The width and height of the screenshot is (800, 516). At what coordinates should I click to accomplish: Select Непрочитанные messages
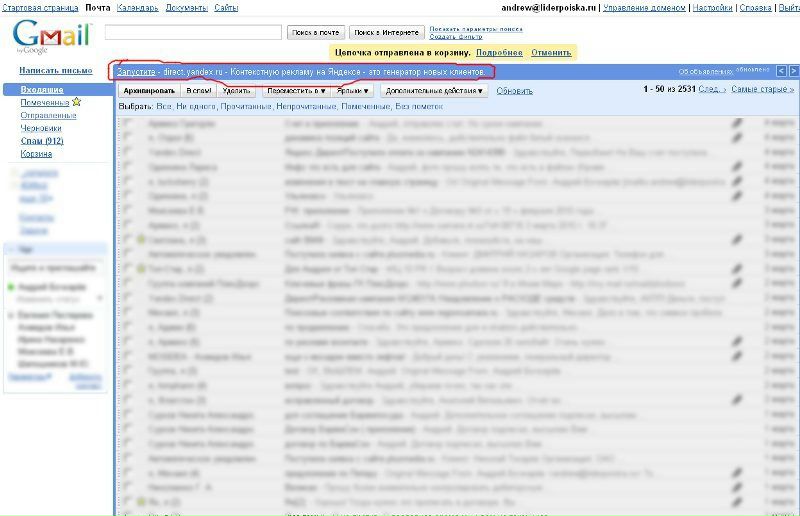[306, 107]
